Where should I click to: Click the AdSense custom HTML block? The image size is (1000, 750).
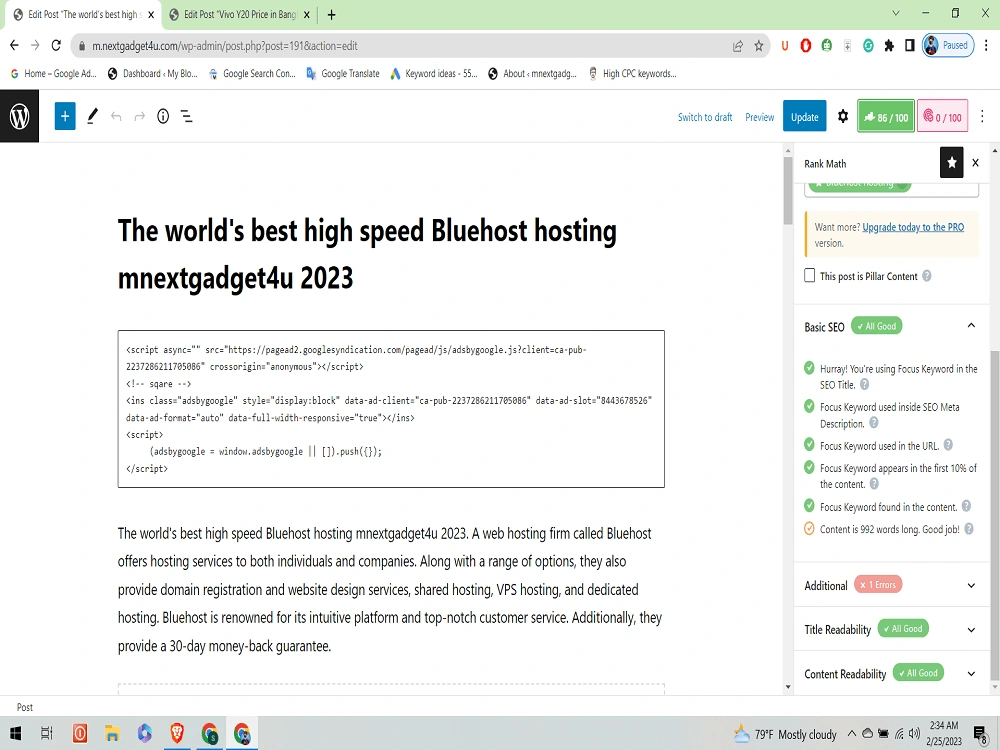pos(391,409)
